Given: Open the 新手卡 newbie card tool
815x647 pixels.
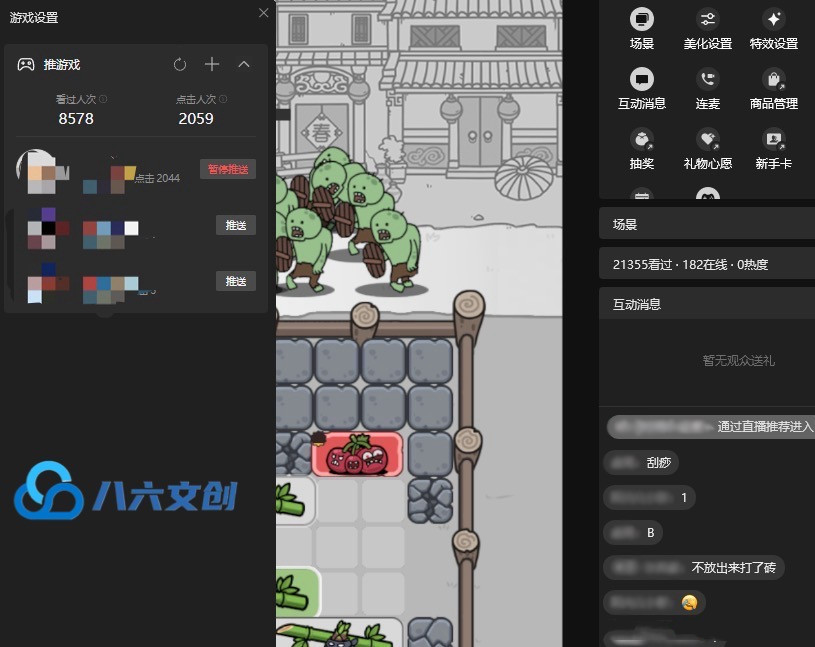Looking at the screenshot, I should 773,139.
